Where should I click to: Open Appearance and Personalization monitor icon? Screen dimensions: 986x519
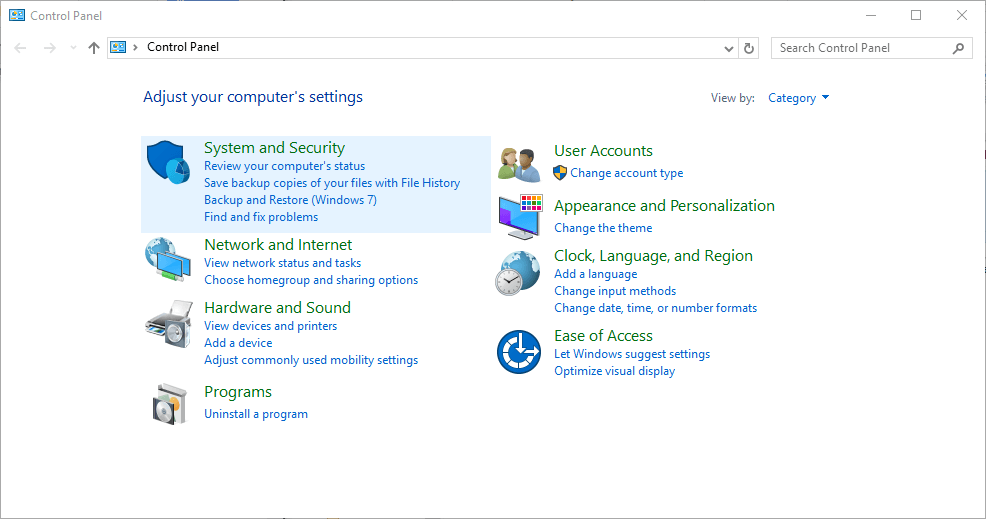[519, 216]
